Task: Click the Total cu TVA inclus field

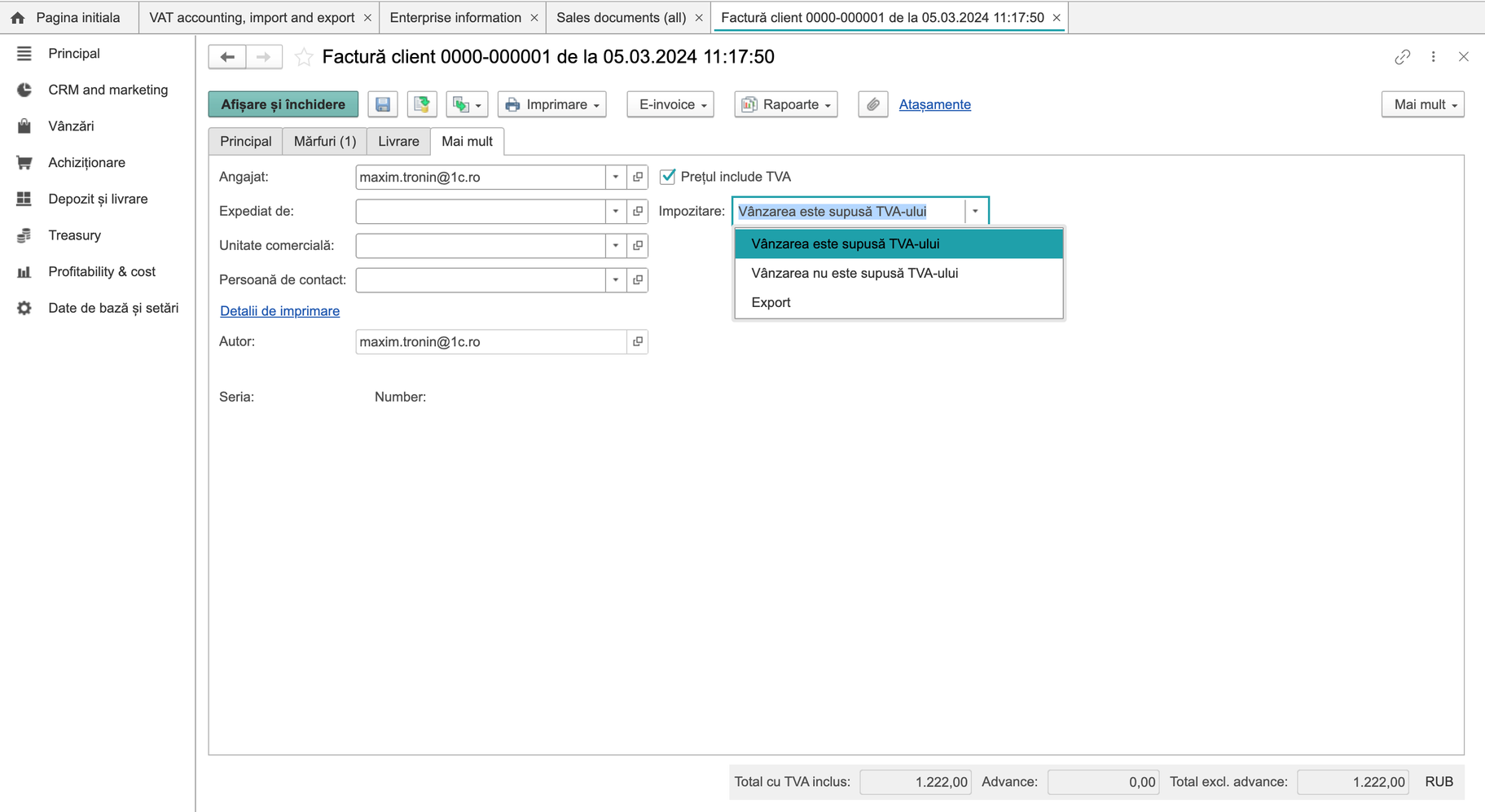Action: [915, 782]
